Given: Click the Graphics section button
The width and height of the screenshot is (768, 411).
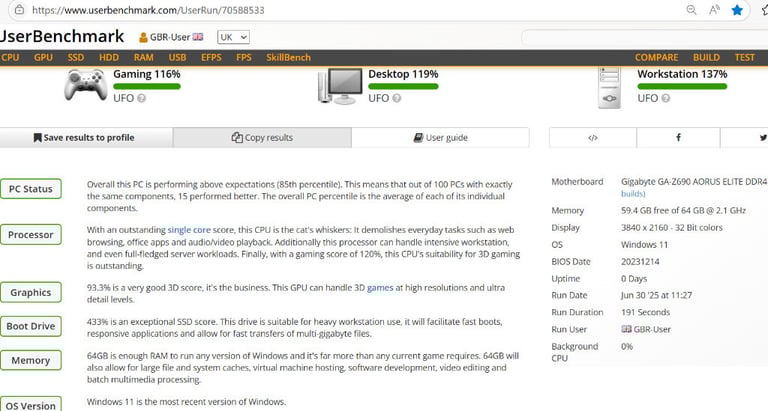Looking at the screenshot, I should [x=31, y=292].
